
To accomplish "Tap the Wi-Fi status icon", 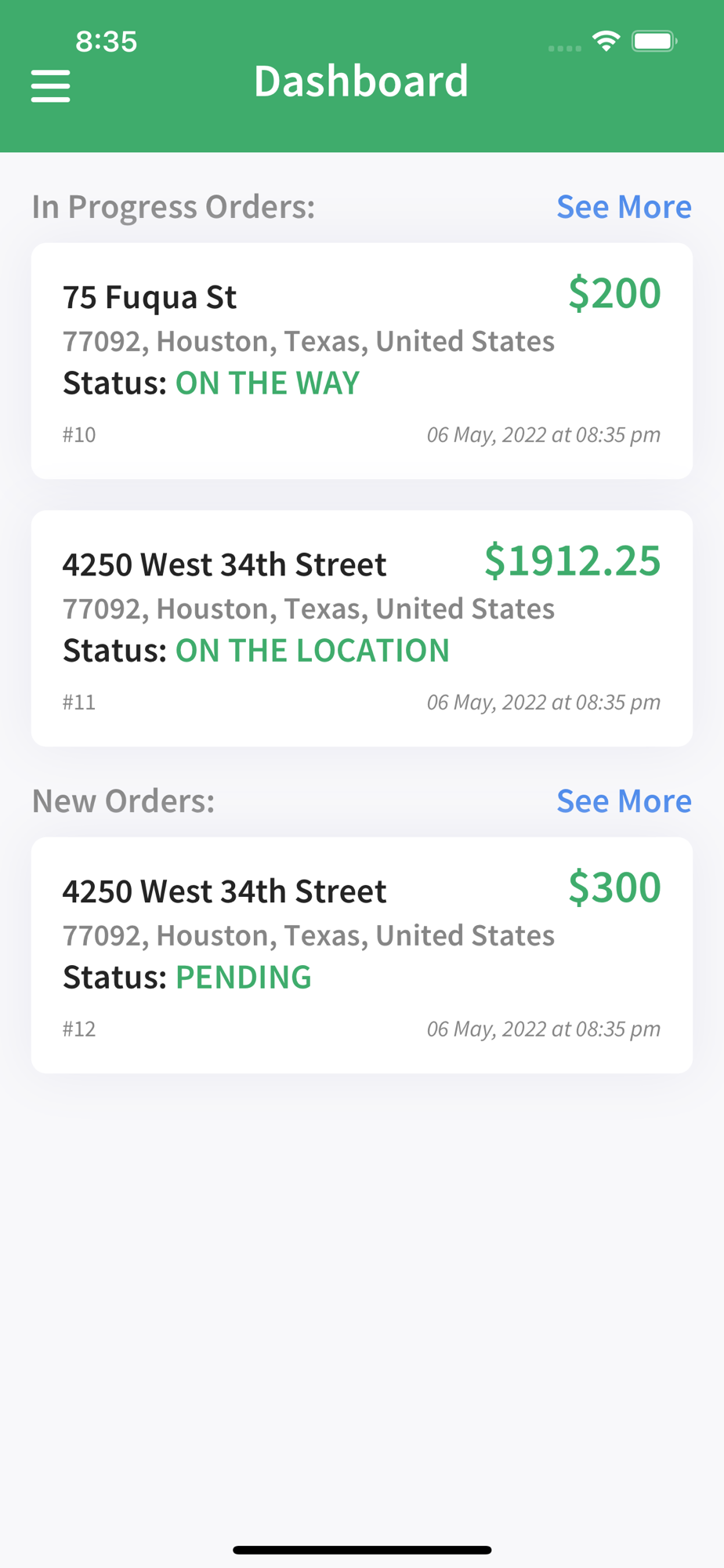I will tap(606, 41).
